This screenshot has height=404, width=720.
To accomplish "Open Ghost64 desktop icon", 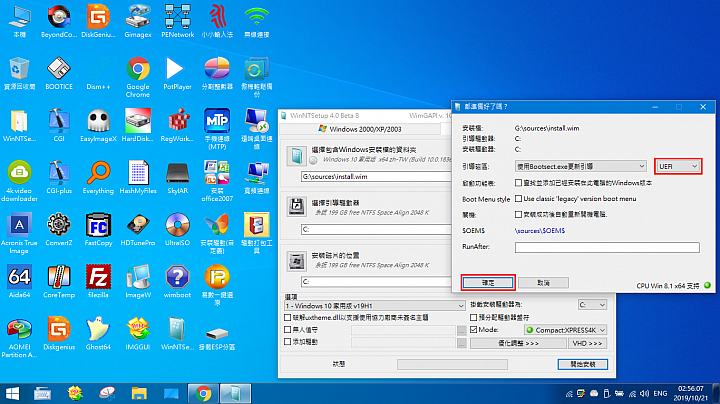I will [x=98, y=333].
